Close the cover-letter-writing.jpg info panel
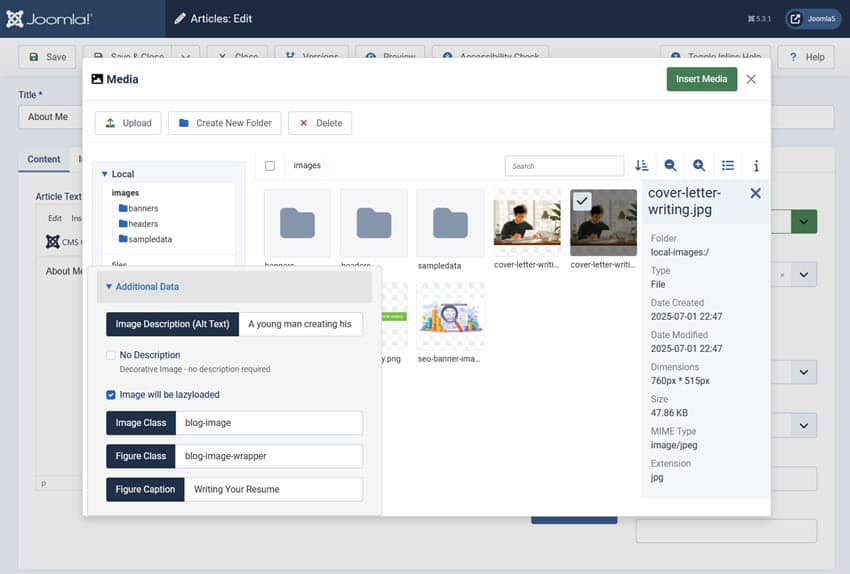The width and height of the screenshot is (850, 574). coord(755,193)
